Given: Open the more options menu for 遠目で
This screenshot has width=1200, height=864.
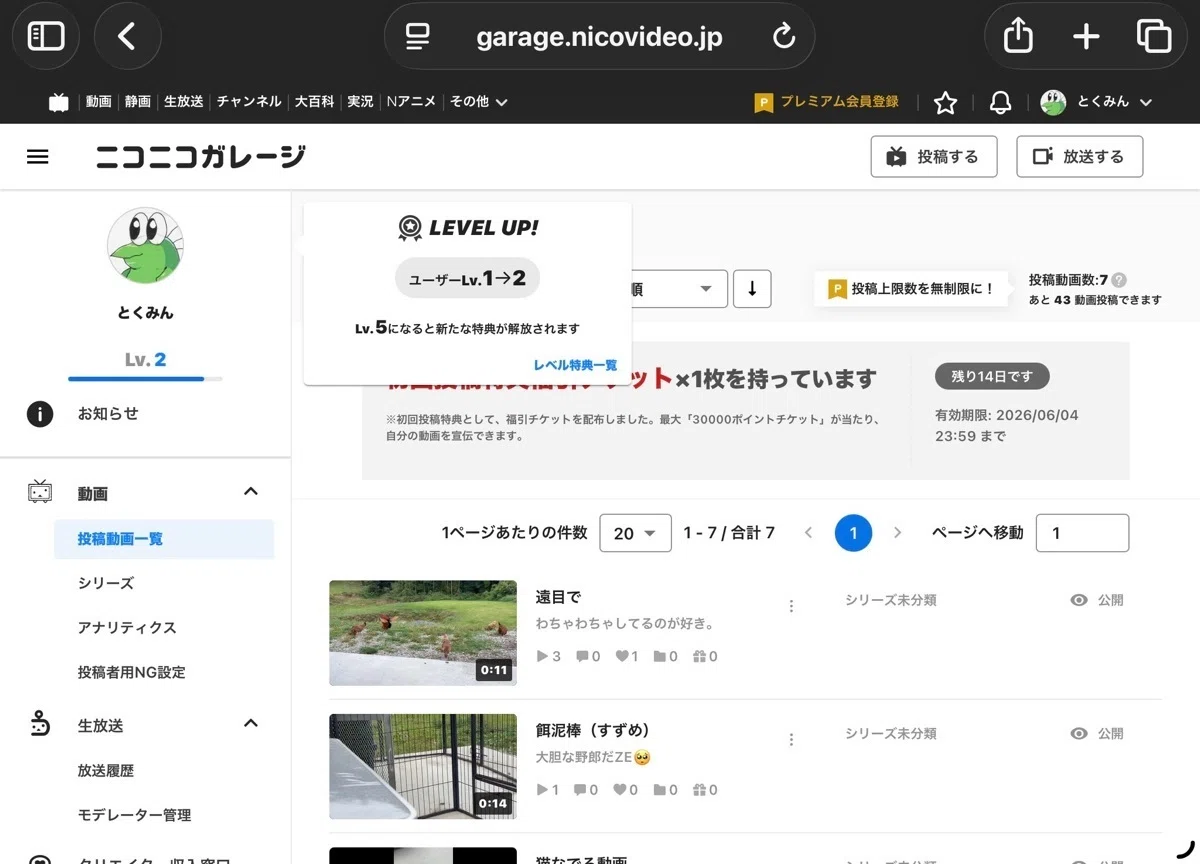Looking at the screenshot, I should 791,606.
